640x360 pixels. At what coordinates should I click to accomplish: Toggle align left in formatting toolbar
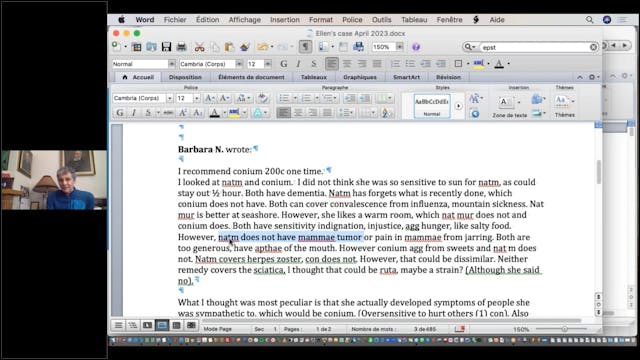tap(332, 64)
